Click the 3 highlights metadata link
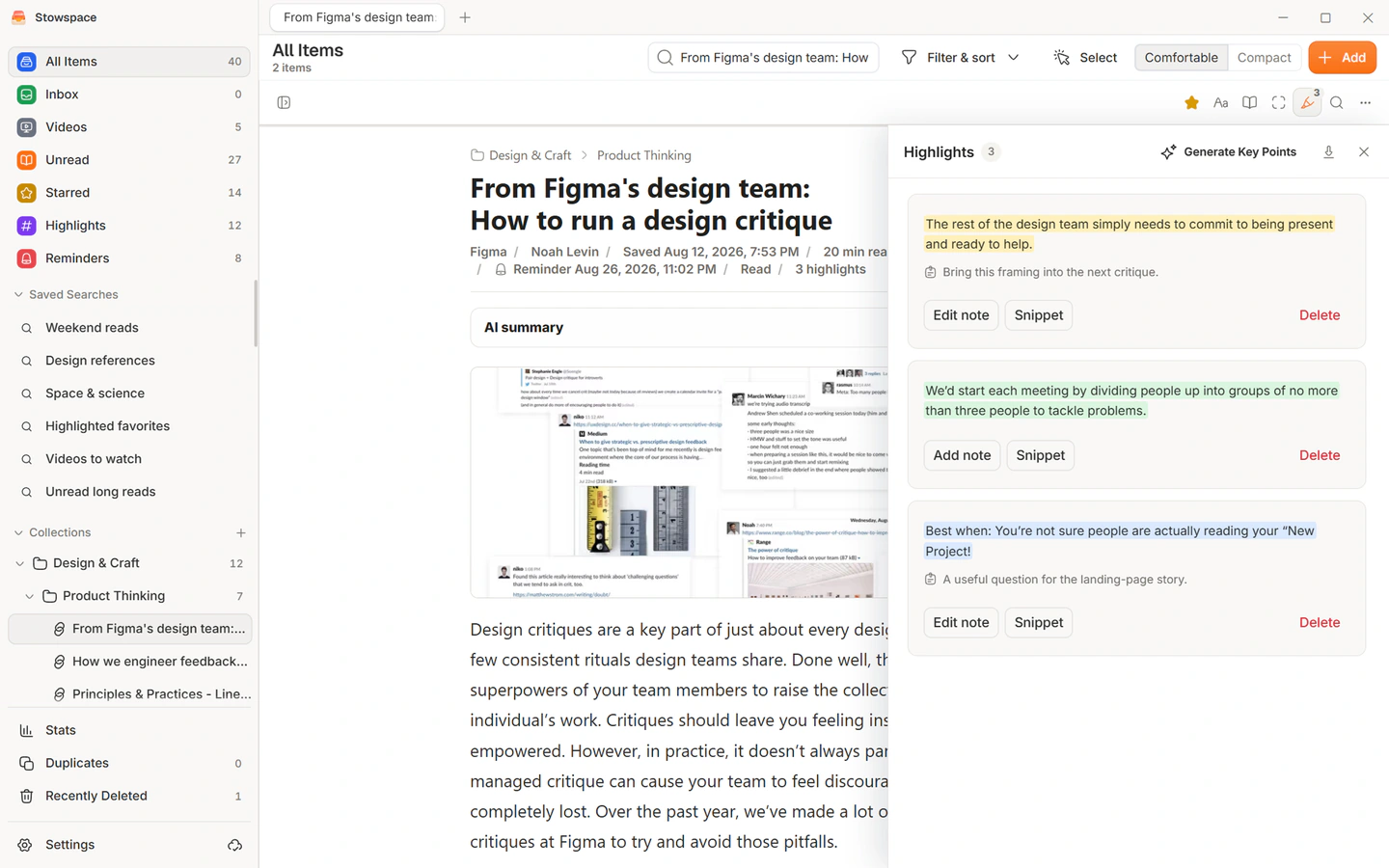 (830, 270)
